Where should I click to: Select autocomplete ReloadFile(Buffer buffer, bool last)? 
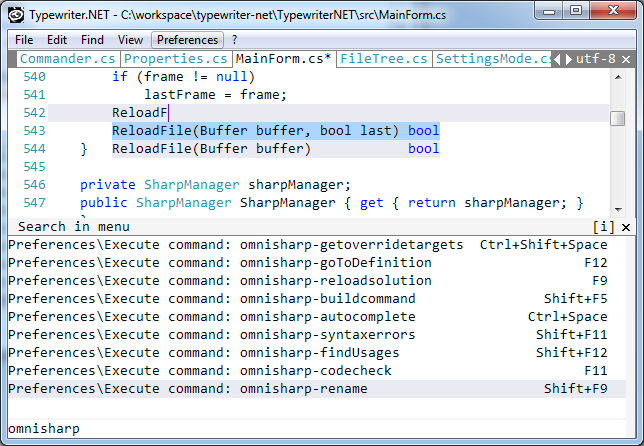pos(276,131)
